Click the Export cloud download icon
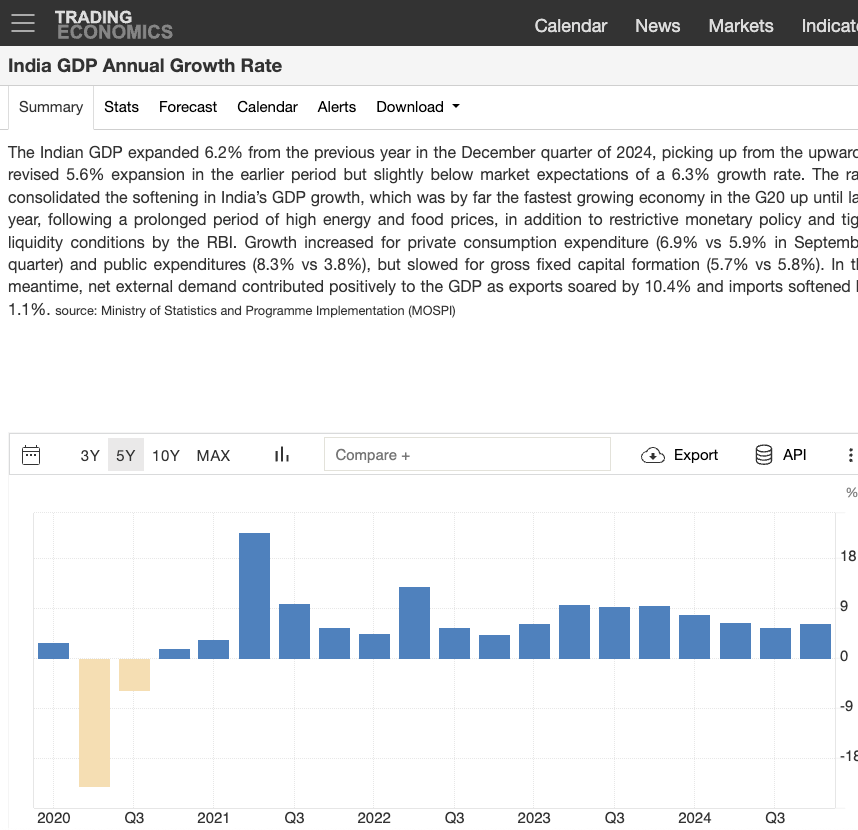The width and height of the screenshot is (858, 830). point(653,455)
